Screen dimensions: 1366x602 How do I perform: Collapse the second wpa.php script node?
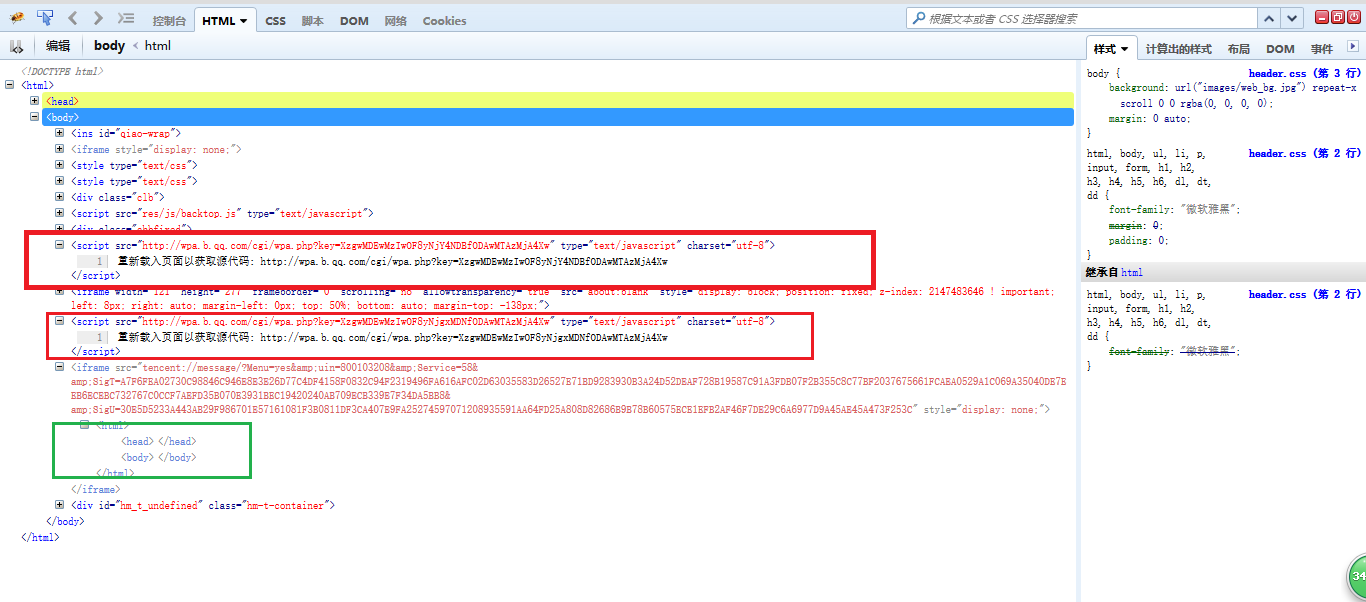[60, 321]
